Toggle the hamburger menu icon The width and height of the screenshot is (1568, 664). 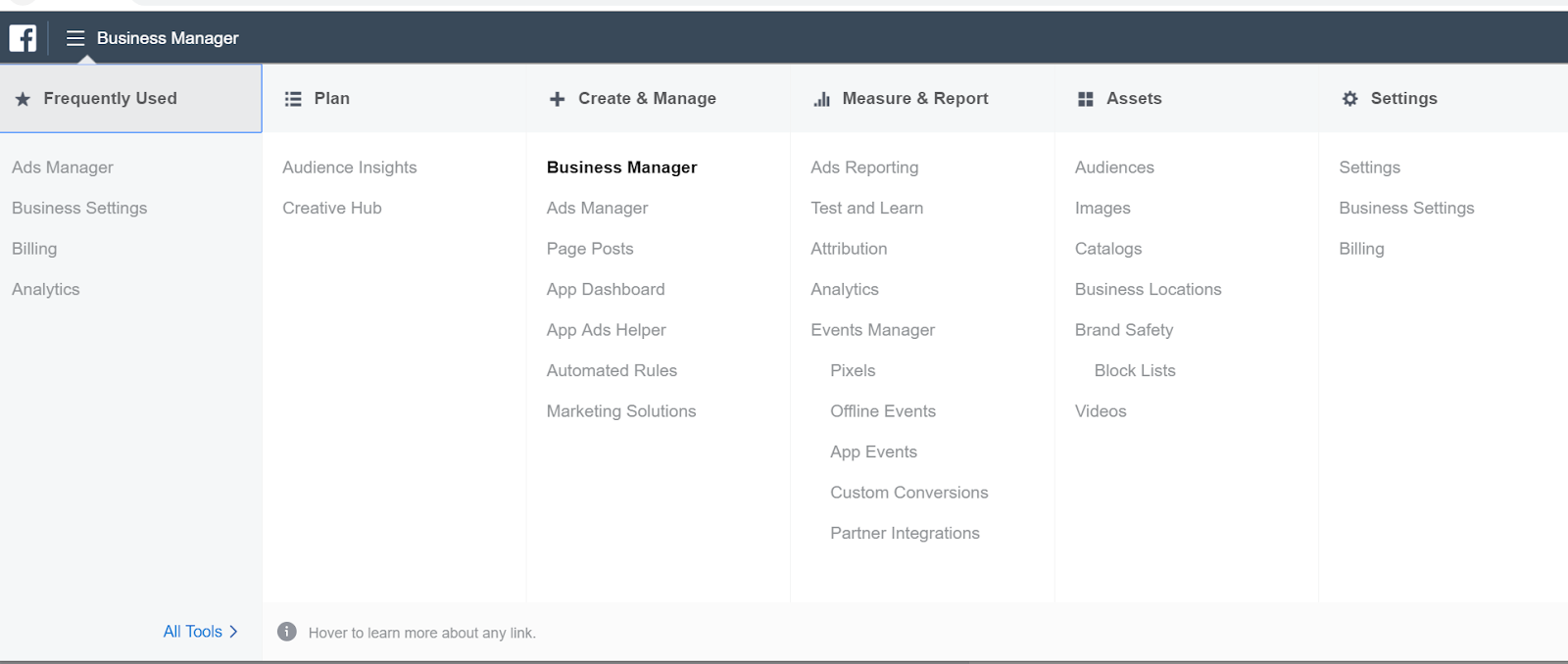[75, 38]
